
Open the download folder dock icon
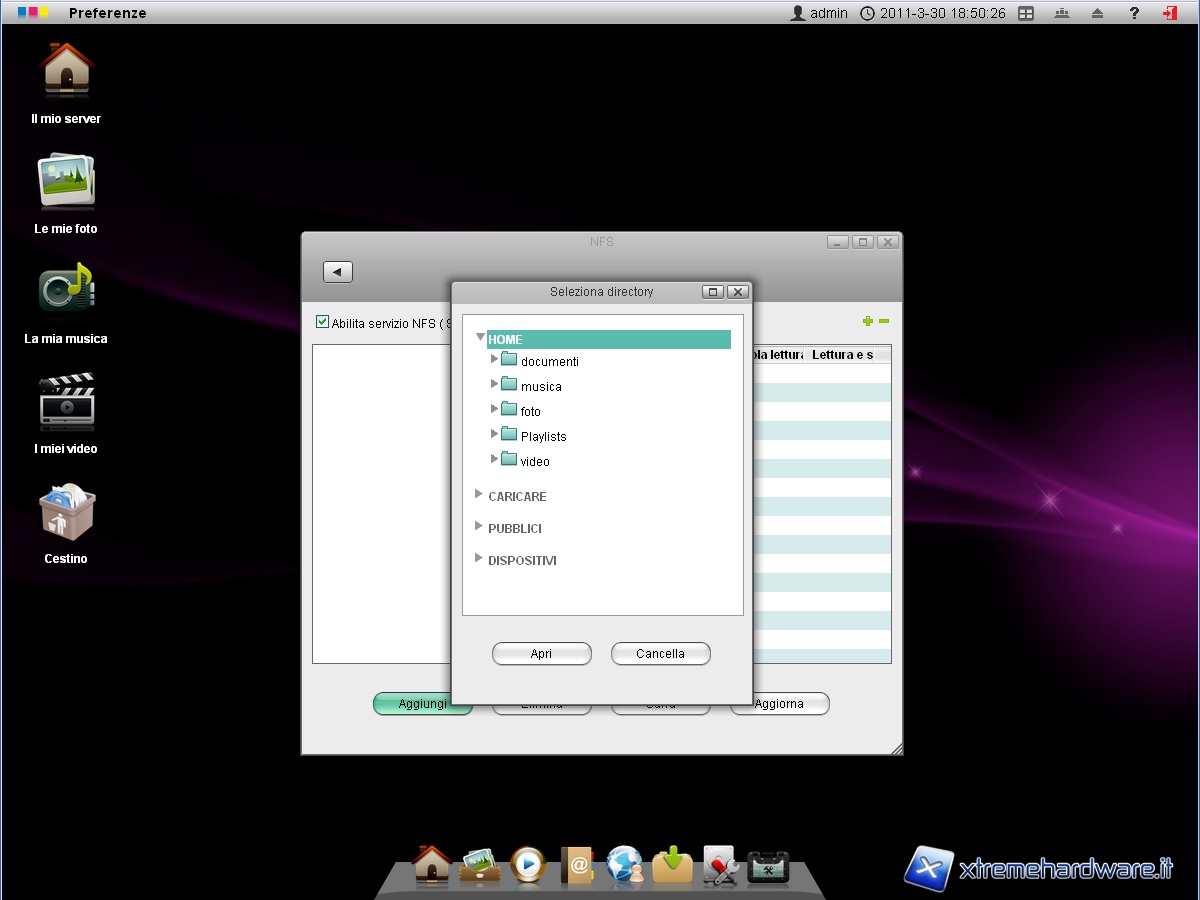(672, 865)
